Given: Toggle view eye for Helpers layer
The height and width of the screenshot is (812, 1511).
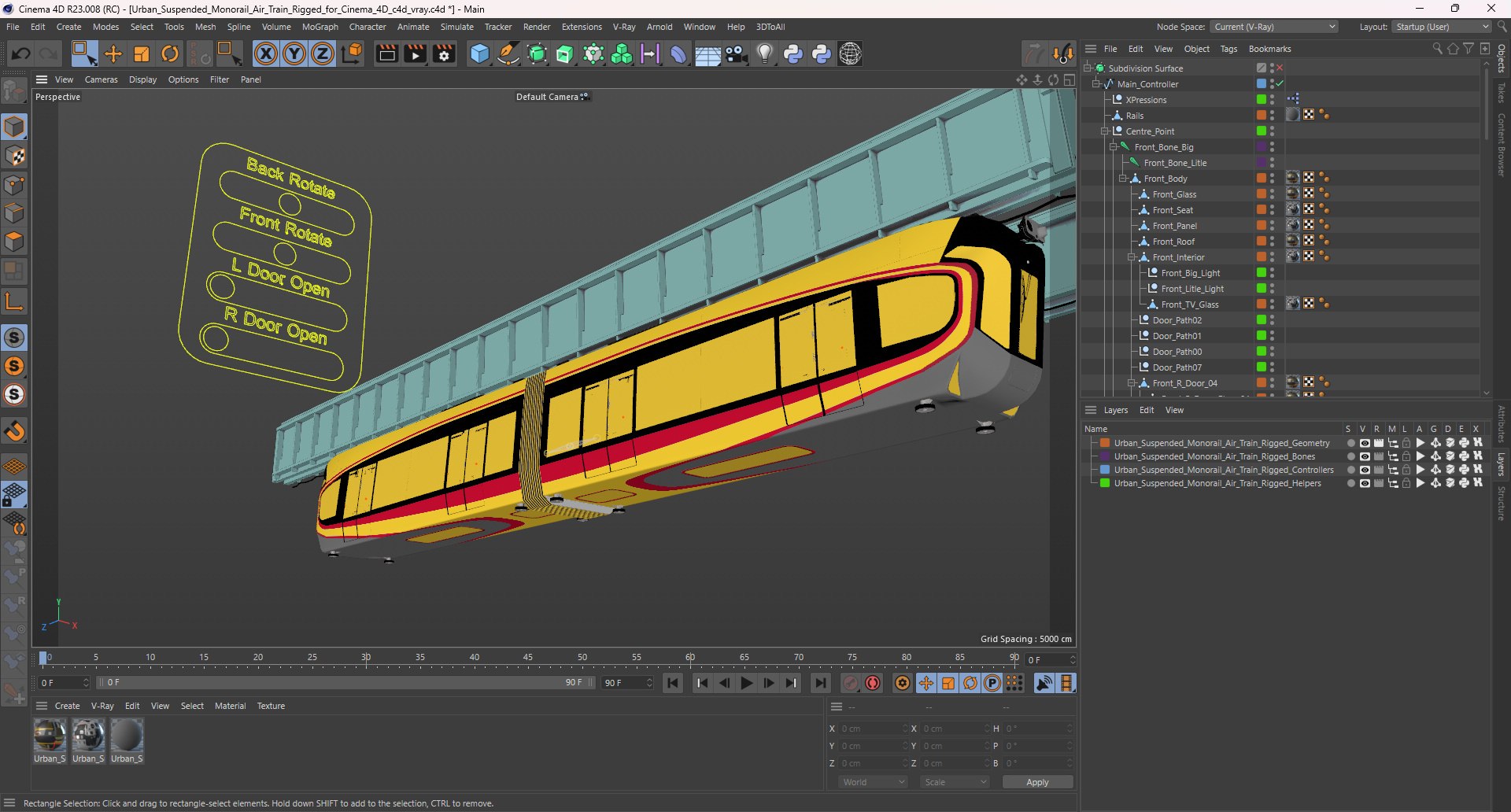Looking at the screenshot, I should pyautogui.click(x=1365, y=483).
